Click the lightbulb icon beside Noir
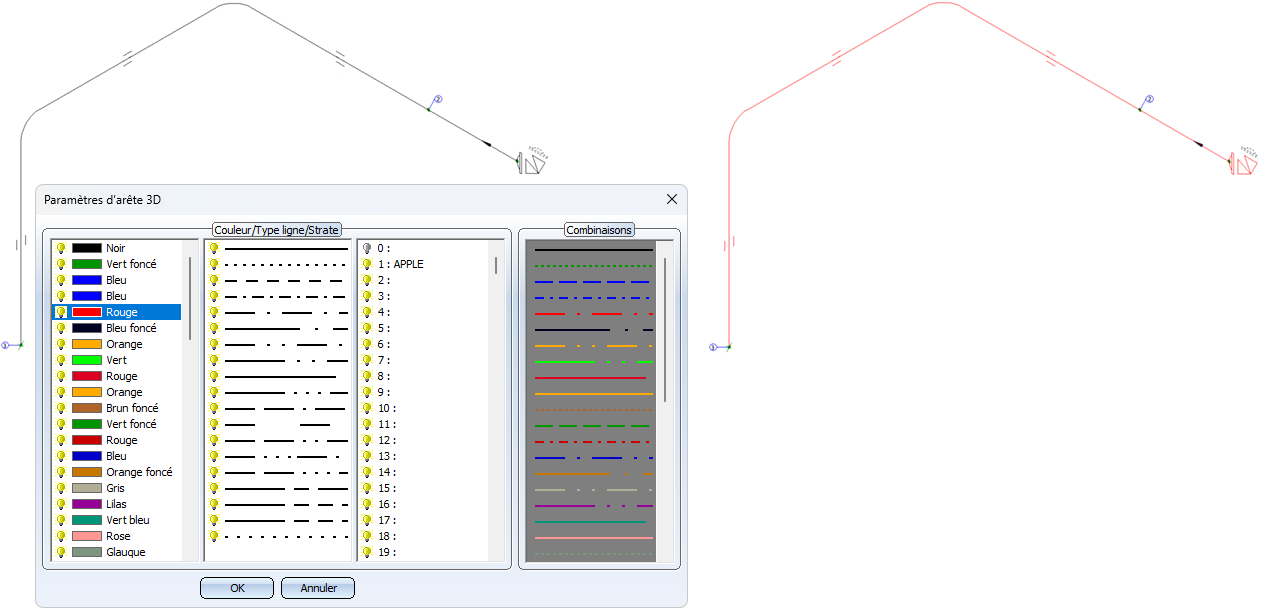 (61, 248)
